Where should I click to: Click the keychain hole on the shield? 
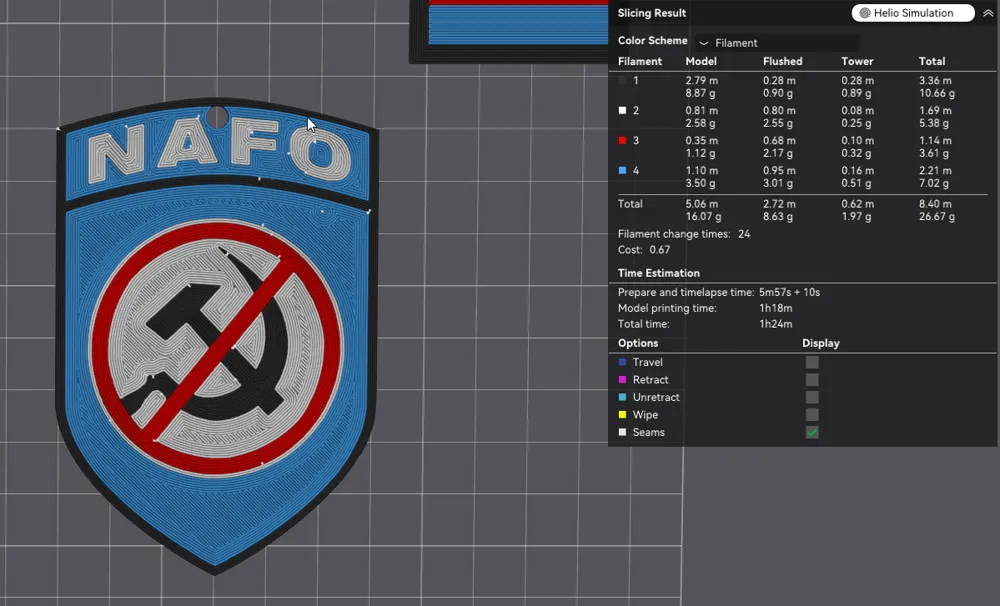[x=217, y=117]
